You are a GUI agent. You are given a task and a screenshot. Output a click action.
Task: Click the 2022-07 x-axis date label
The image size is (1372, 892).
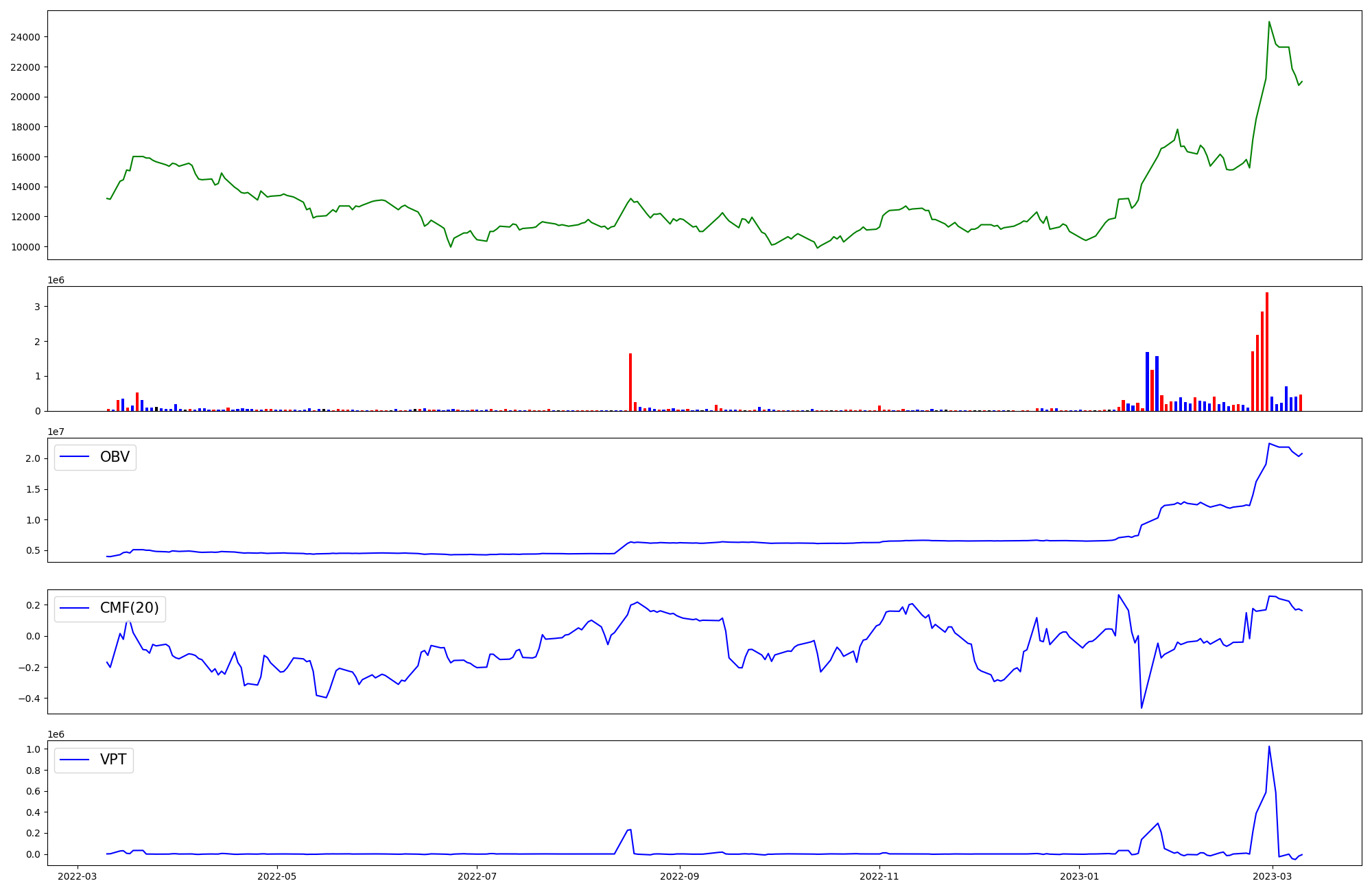click(477, 876)
